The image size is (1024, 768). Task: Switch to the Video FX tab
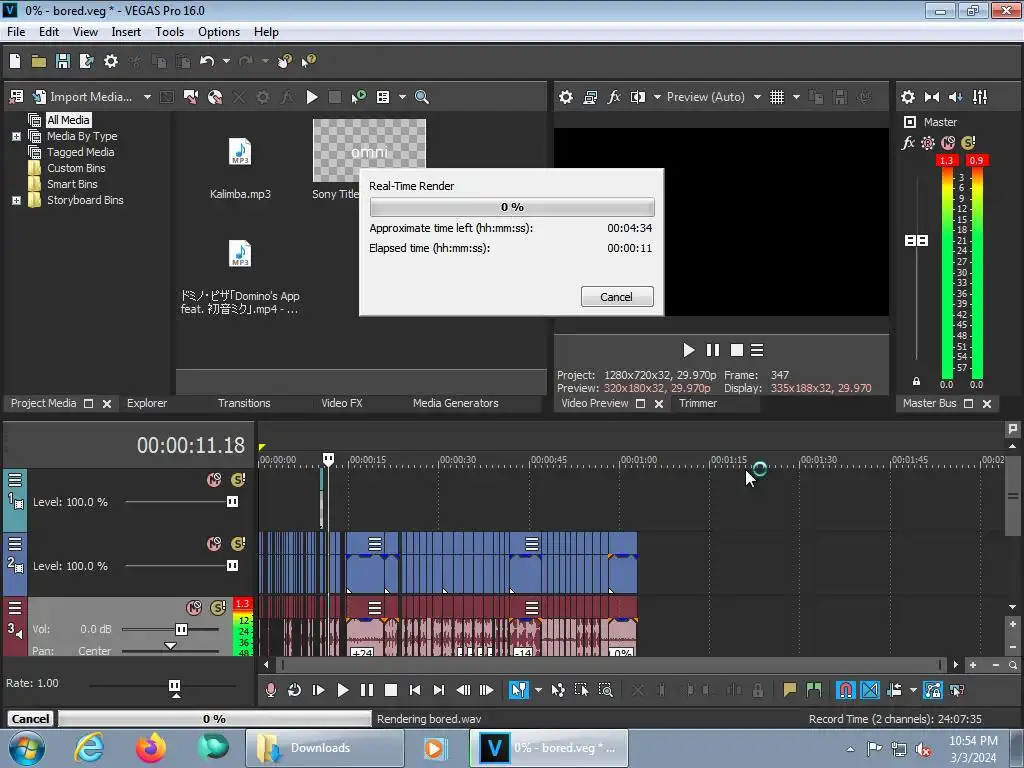(342, 404)
